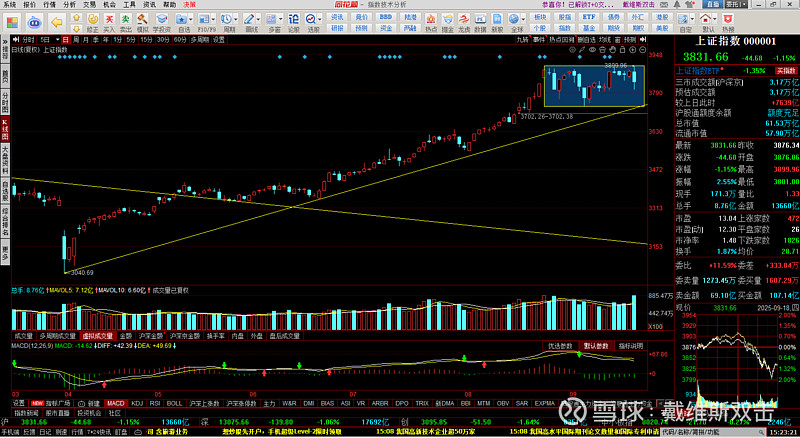The image size is (800, 438).
Task: Switch chart period to 60分
Action: pyautogui.click(x=180, y=40)
